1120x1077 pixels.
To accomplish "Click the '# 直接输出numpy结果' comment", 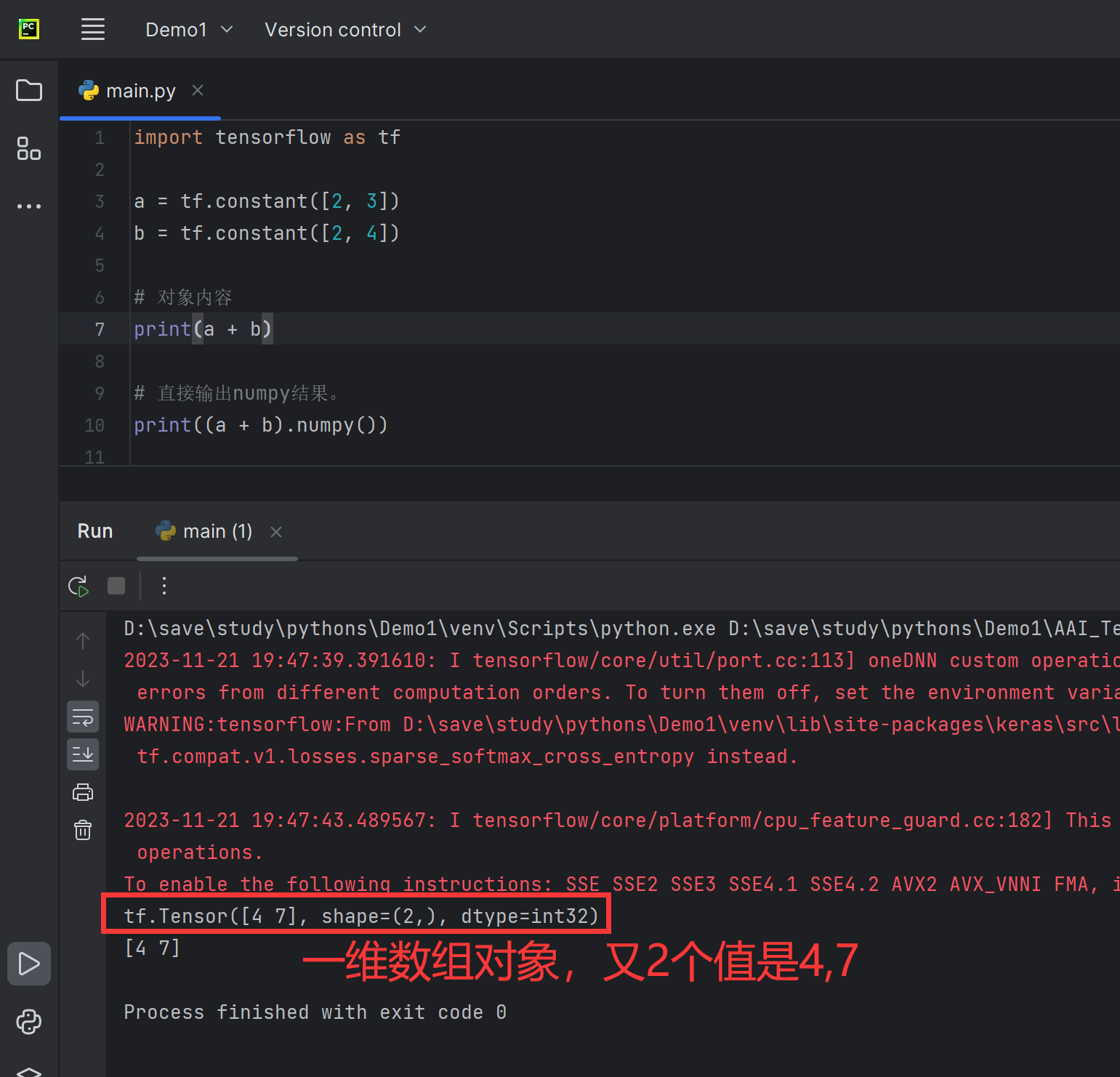I will click(236, 393).
